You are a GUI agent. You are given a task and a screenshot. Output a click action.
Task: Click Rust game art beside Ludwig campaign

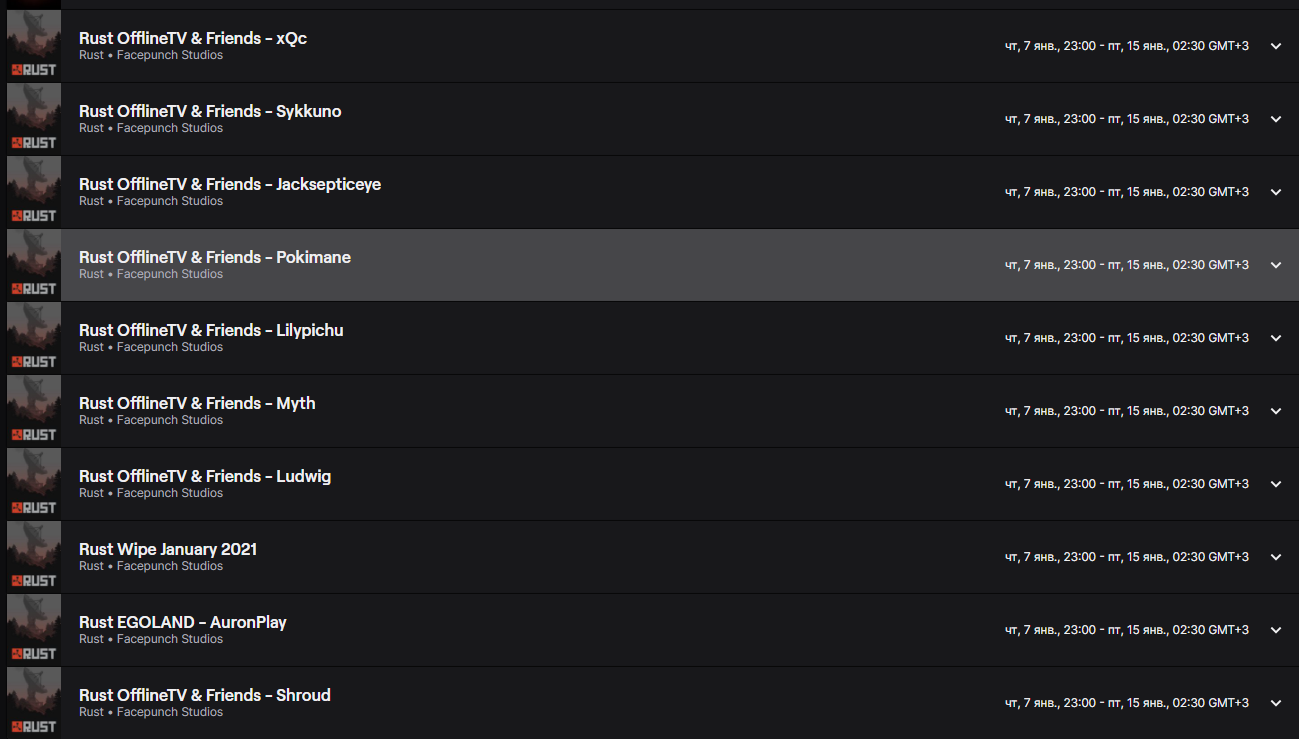coord(34,484)
